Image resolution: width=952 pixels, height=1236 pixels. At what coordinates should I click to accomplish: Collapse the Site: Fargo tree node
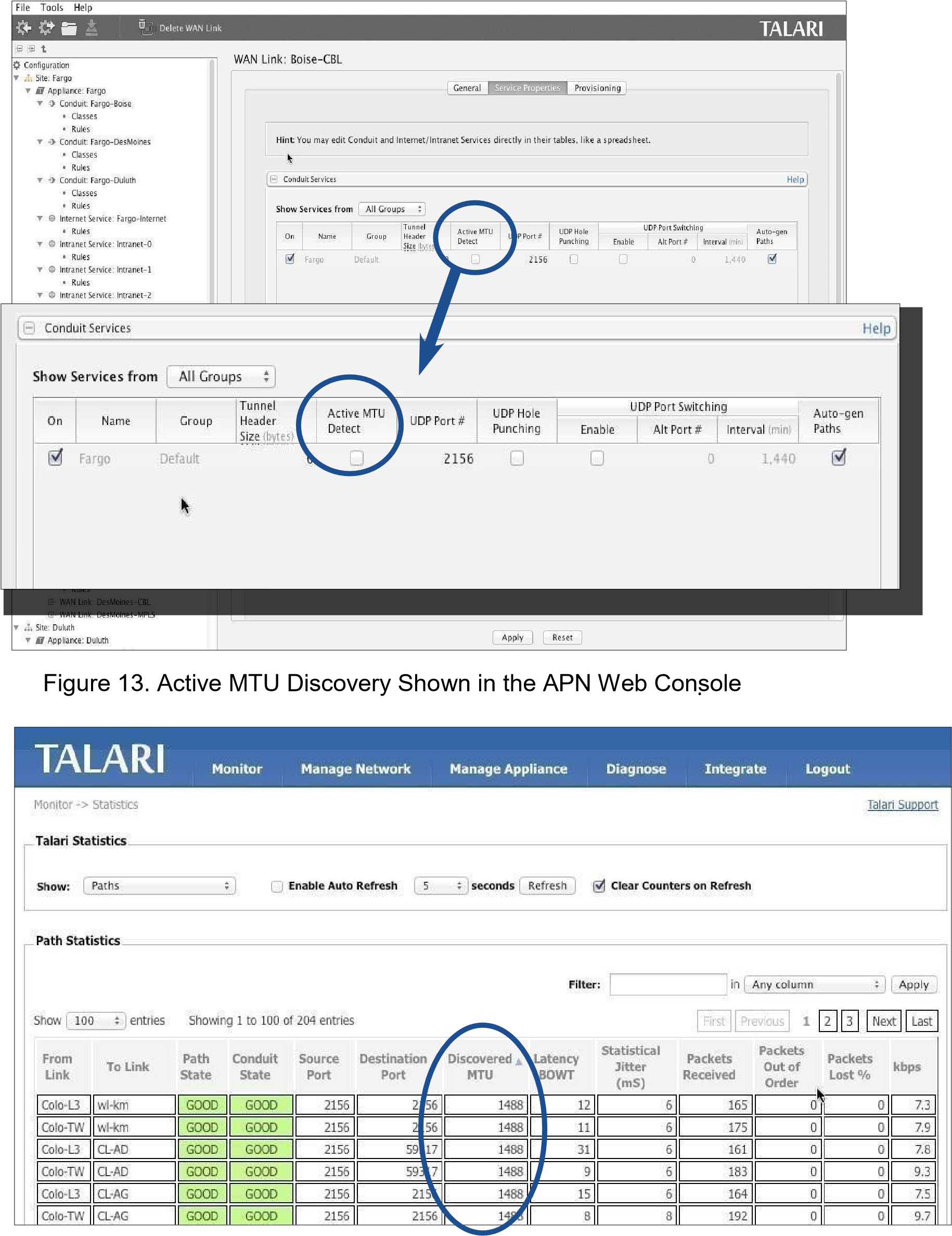click(16, 78)
